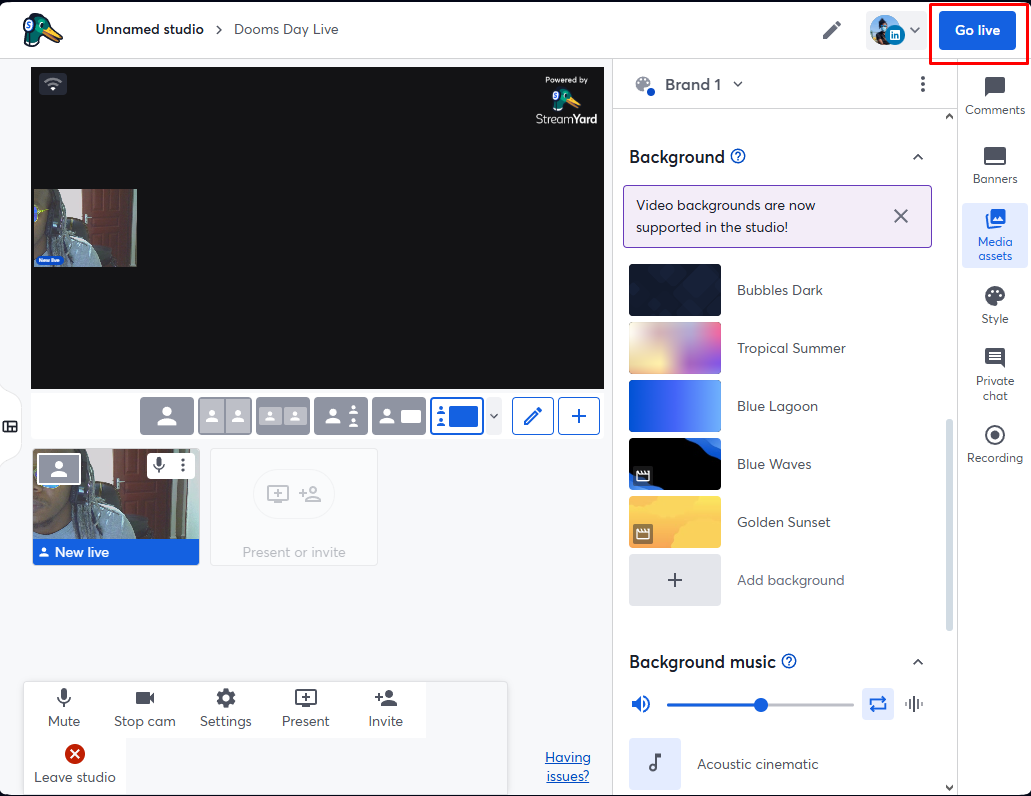The image size is (1031, 796).
Task: Click the Add background plus button
Action: (x=675, y=580)
